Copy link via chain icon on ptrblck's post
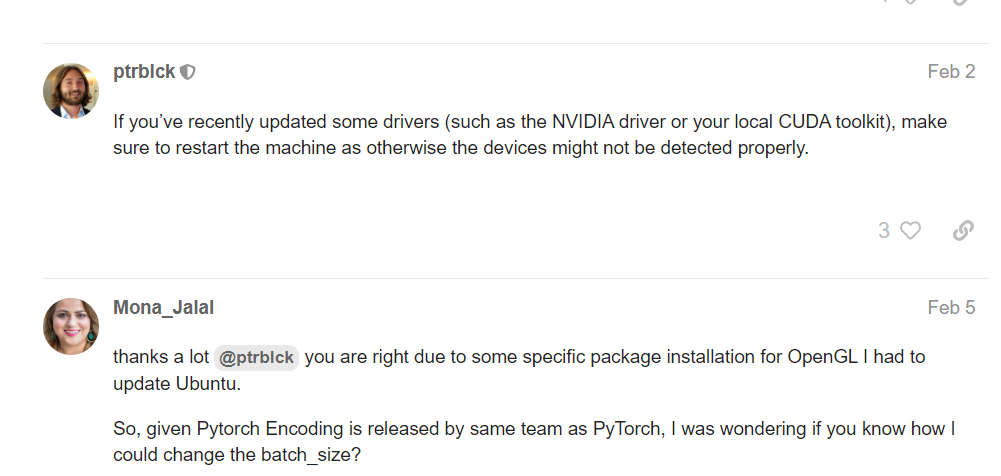Screen dimensions: 1001x476 point(963,231)
